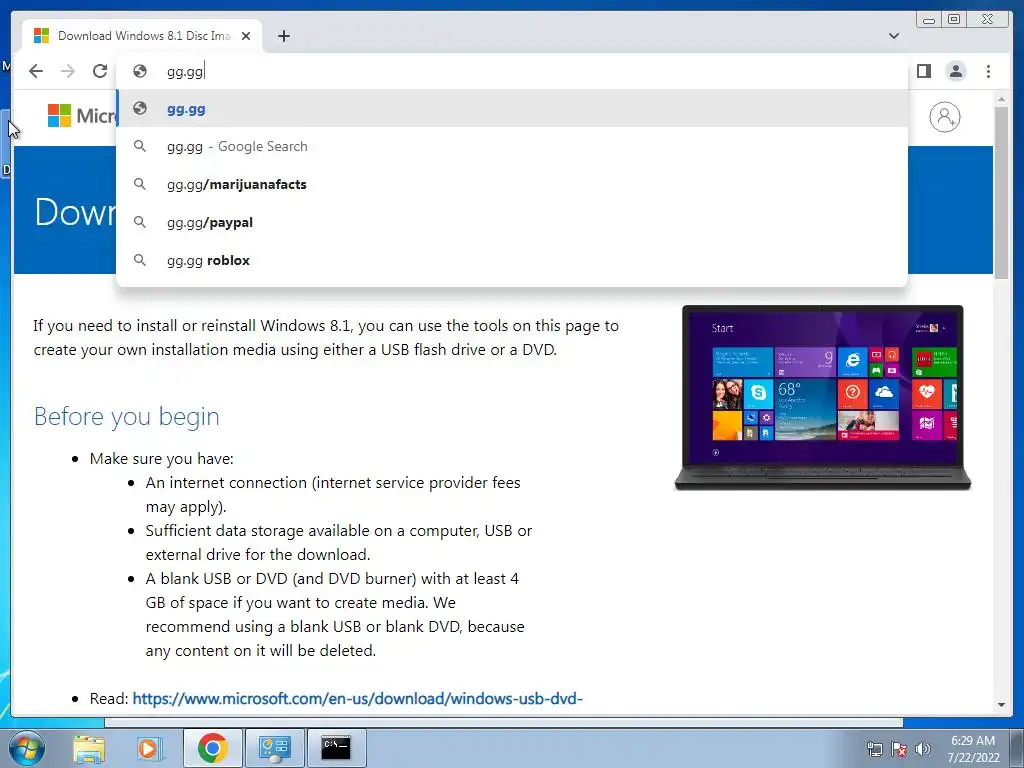1024x768 pixels.
Task: Close the Download Windows 8.1 Disc Image tab
Action: coord(246,36)
